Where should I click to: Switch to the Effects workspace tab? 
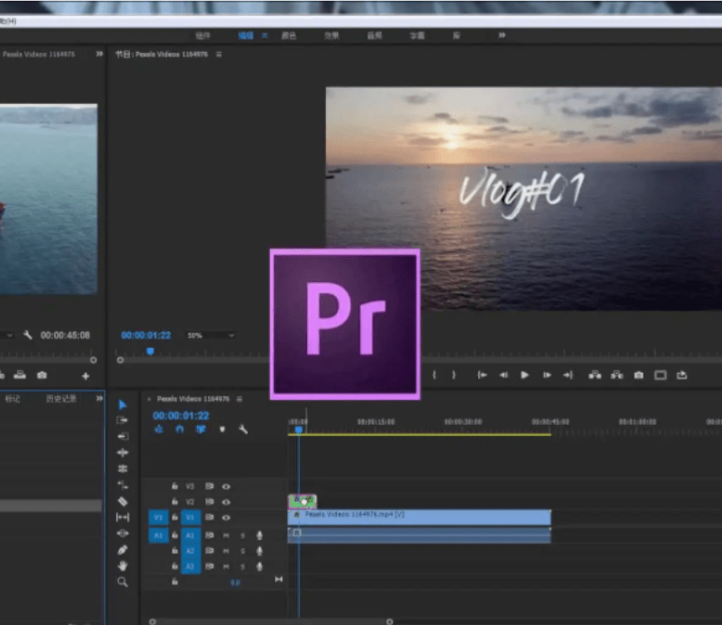[x=332, y=35]
